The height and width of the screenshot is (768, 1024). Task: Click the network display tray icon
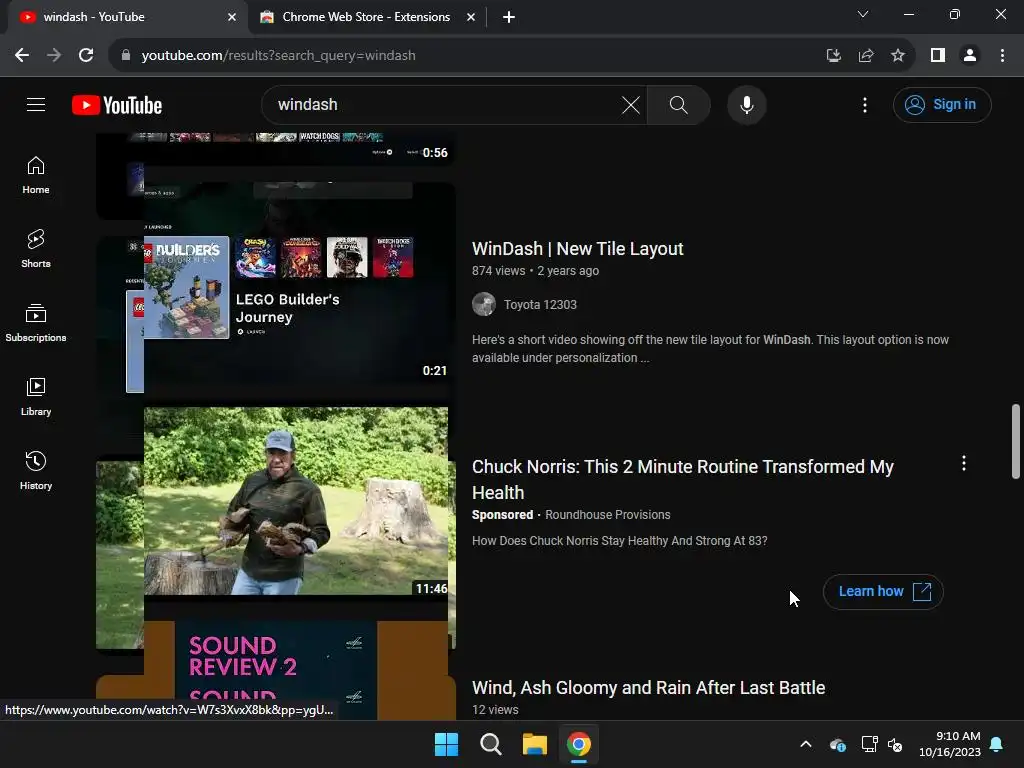pos(869,744)
